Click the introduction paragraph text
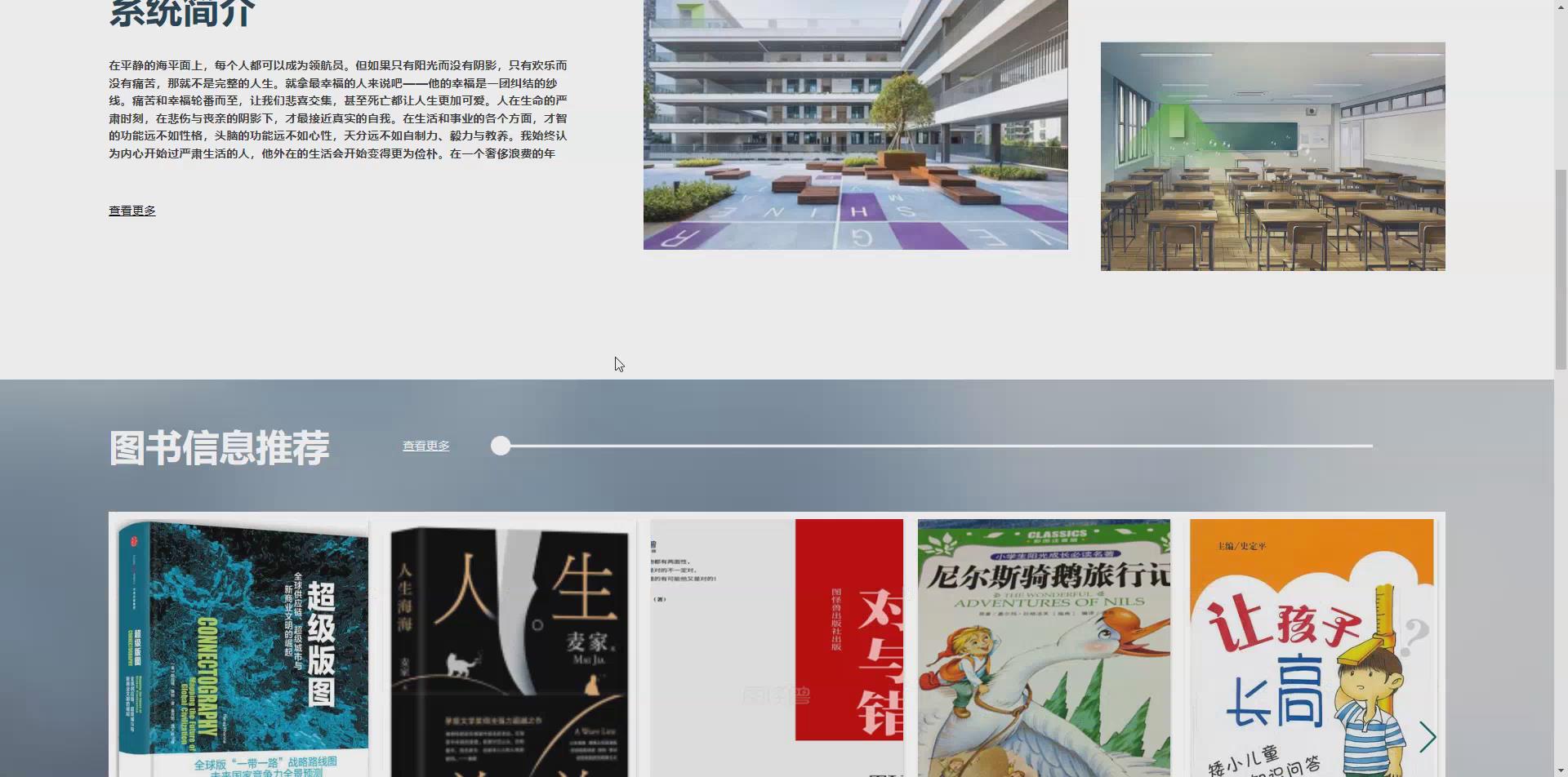The image size is (1568, 777). (x=339, y=109)
